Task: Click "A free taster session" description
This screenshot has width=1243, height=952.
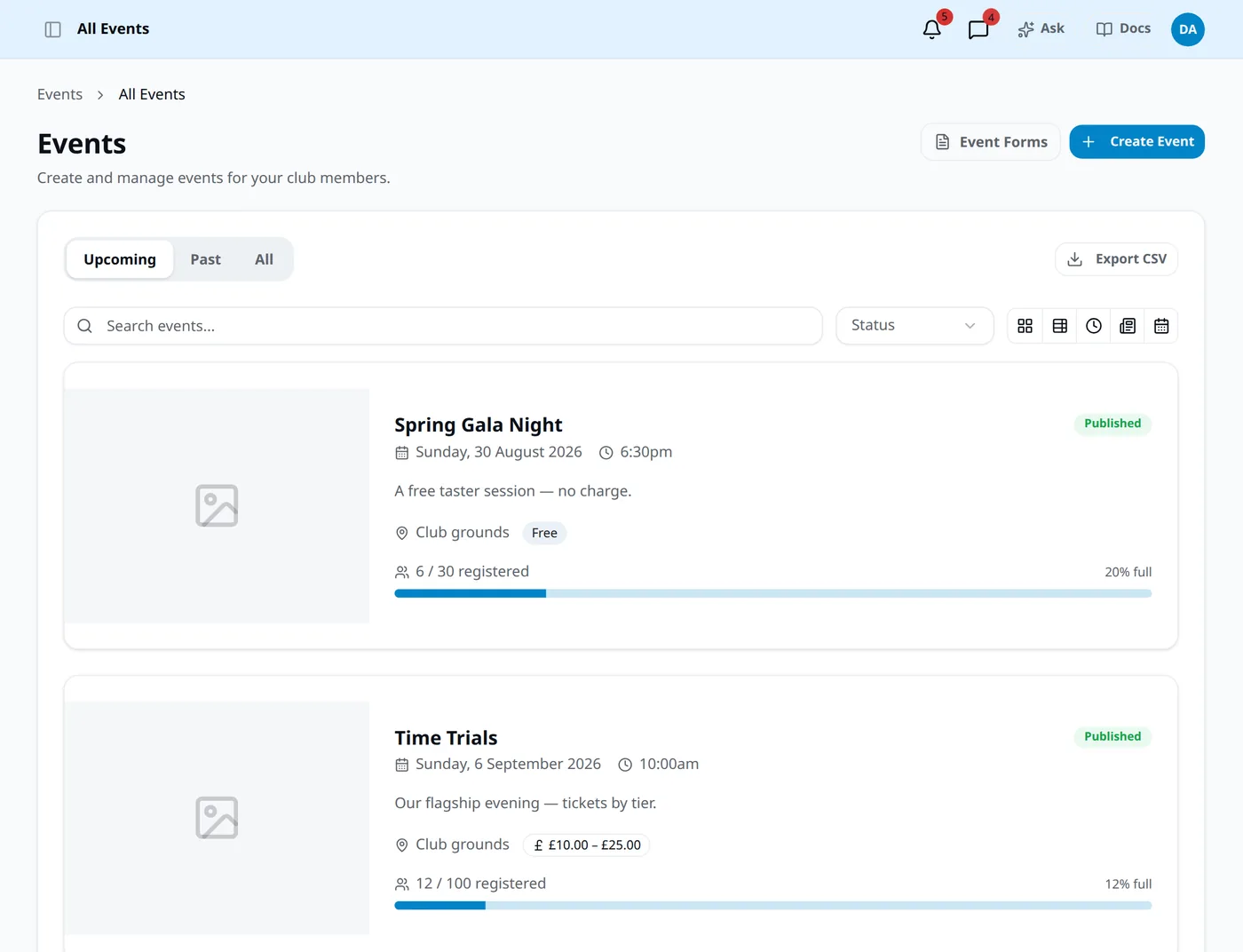Action: click(513, 491)
